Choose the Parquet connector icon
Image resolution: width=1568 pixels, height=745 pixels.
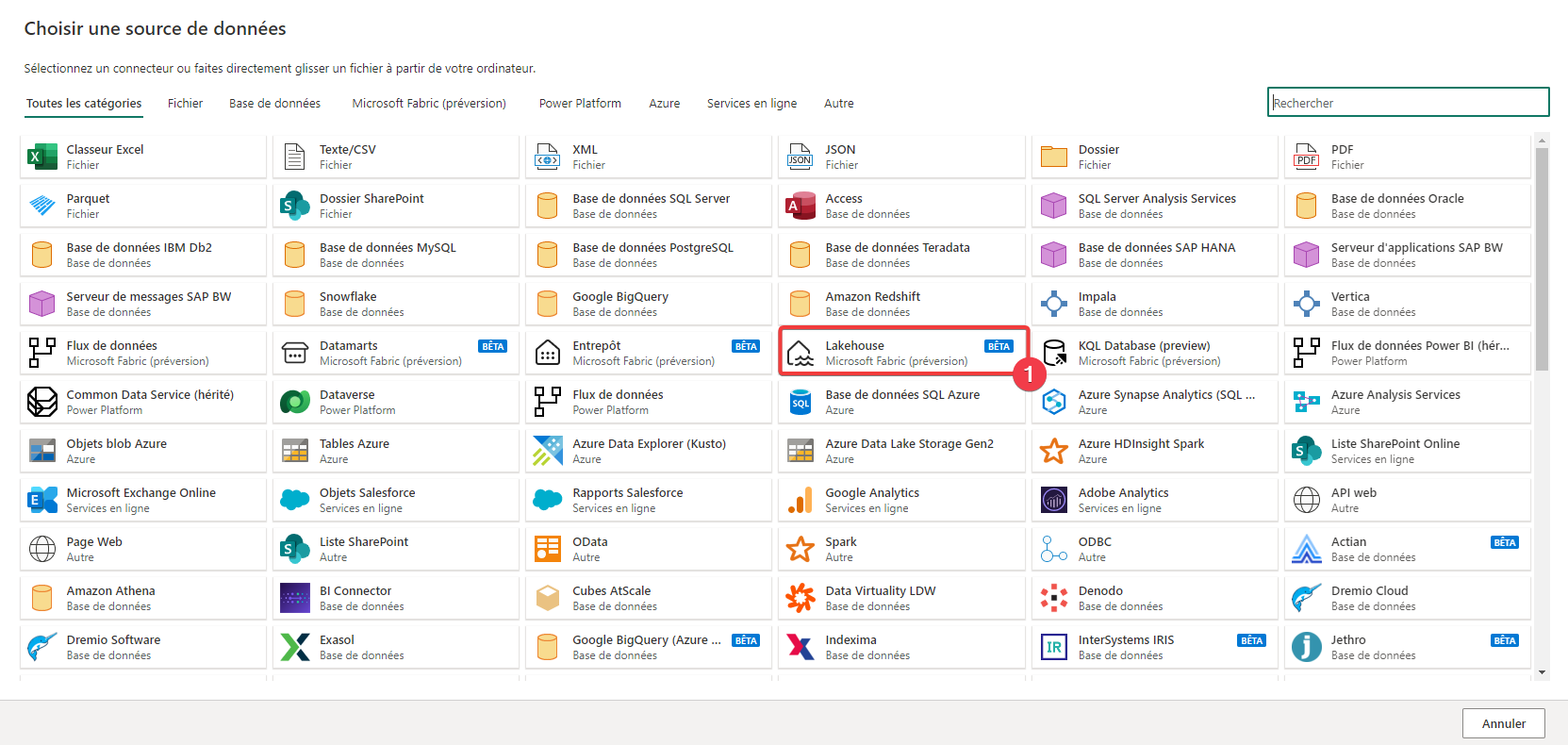pyautogui.click(x=41, y=206)
